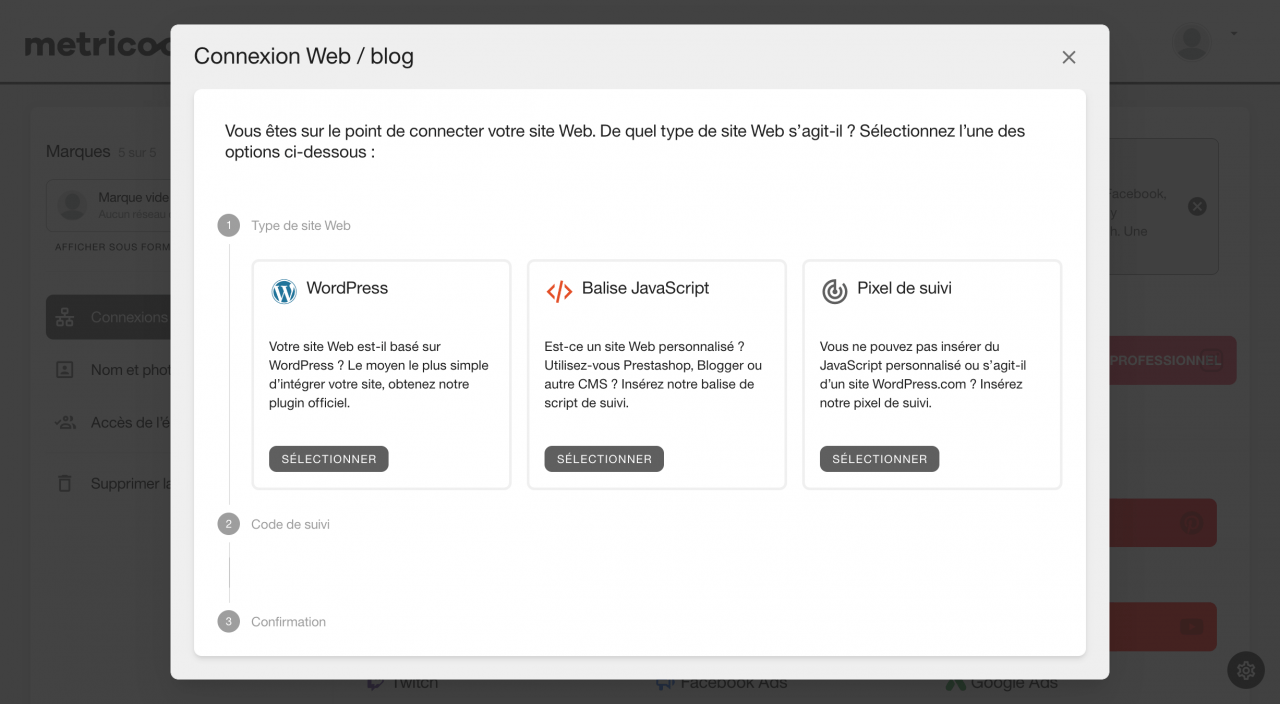Screen dimensions: 1280x704
Task: Open the metricool home logo
Action: pos(97,42)
